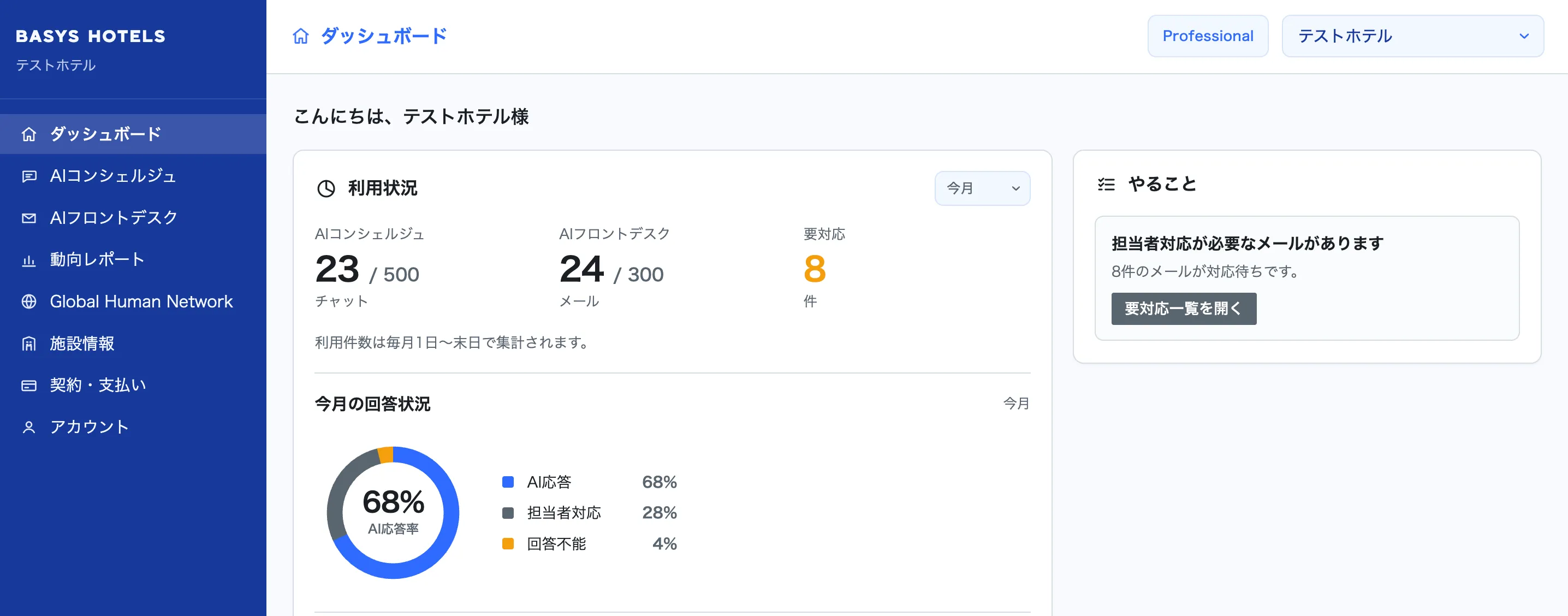
Task: Open 動向レポート from the sidebar
Action: pyautogui.click(x=133, y=260)
